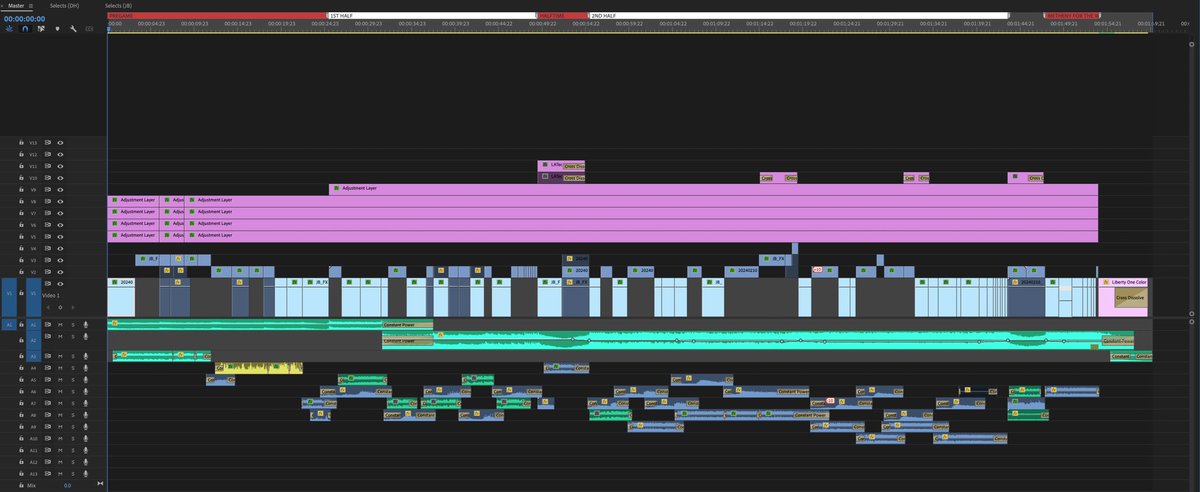Switch to the Master sequence tab
1200x492 pixels.
point(16,5)
